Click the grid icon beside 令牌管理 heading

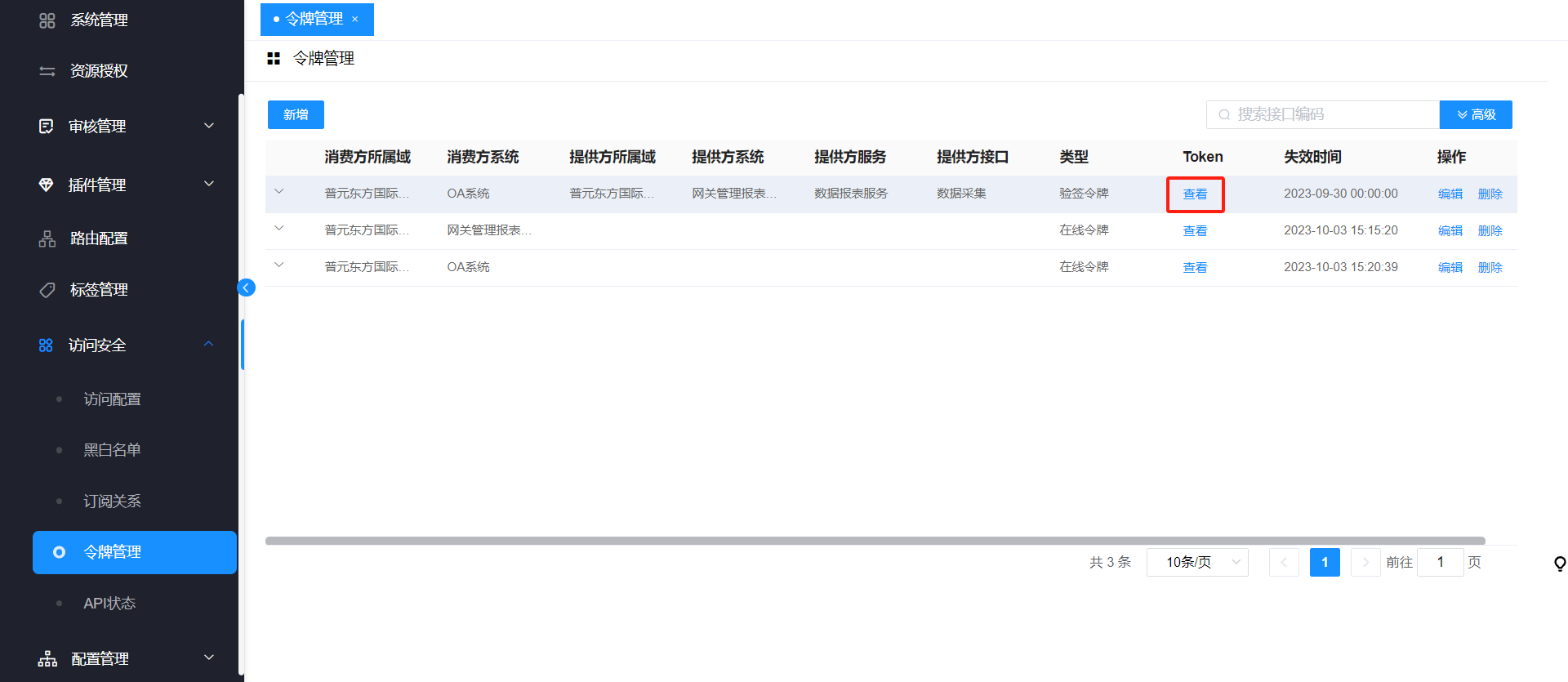click(x=274, y=58)
